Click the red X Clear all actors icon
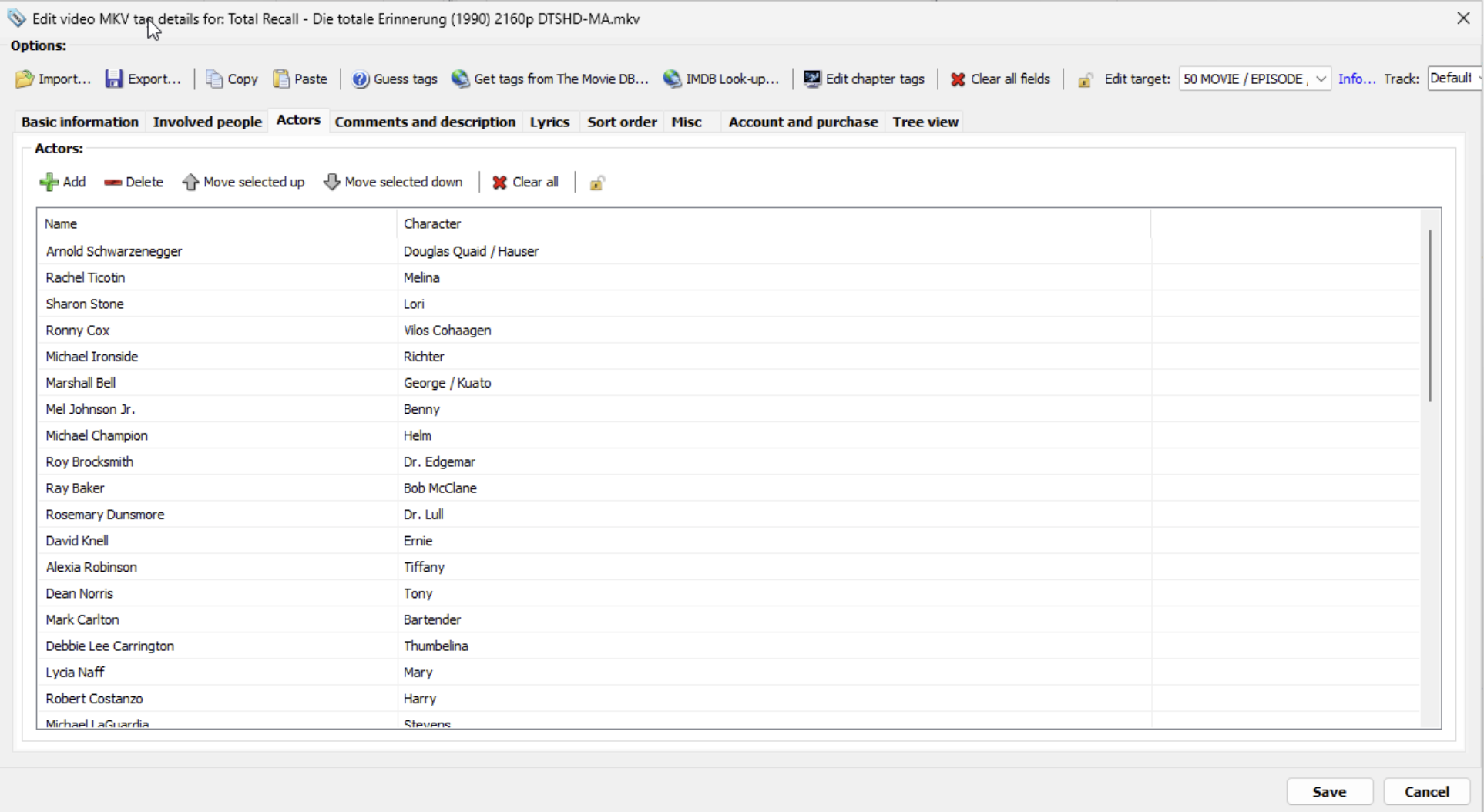The height and width of the screenshot is (812, 1484). coord(499,183)
